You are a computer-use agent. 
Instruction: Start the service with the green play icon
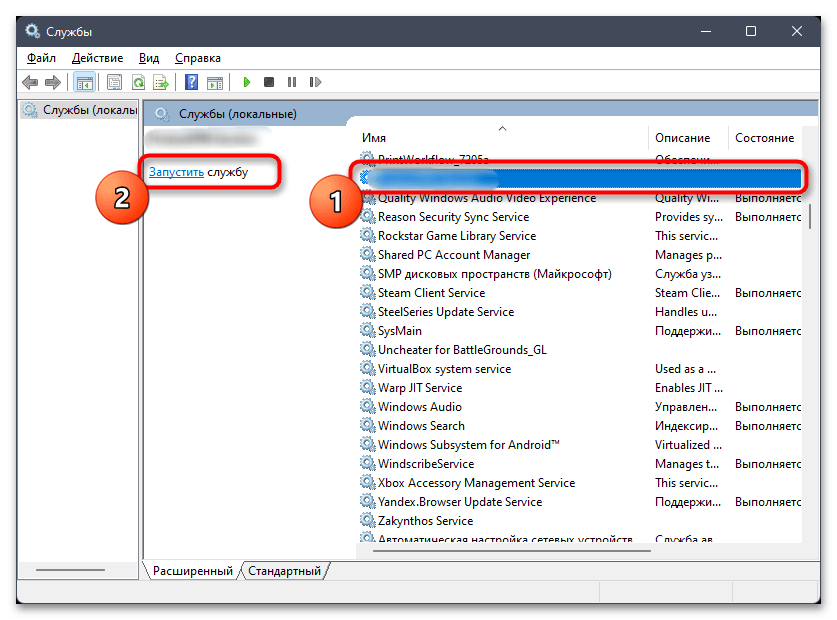[246, 82]
